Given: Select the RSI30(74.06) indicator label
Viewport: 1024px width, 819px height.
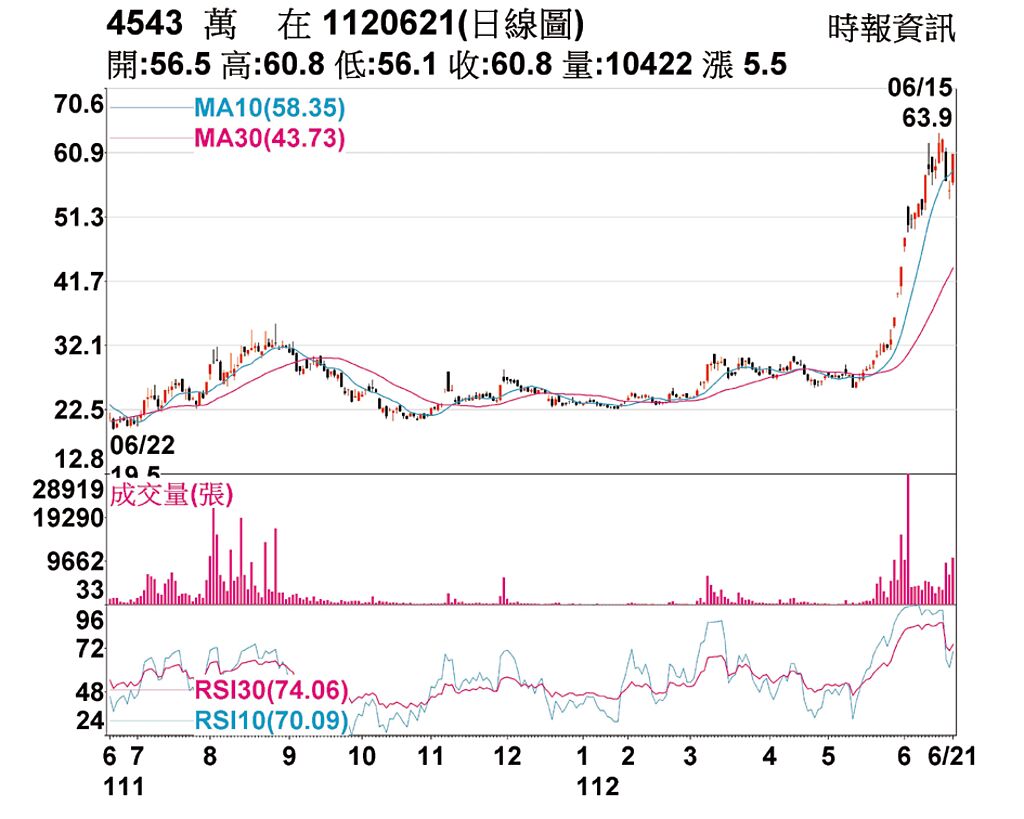Looking at the screenshot, I should (271, 689).
